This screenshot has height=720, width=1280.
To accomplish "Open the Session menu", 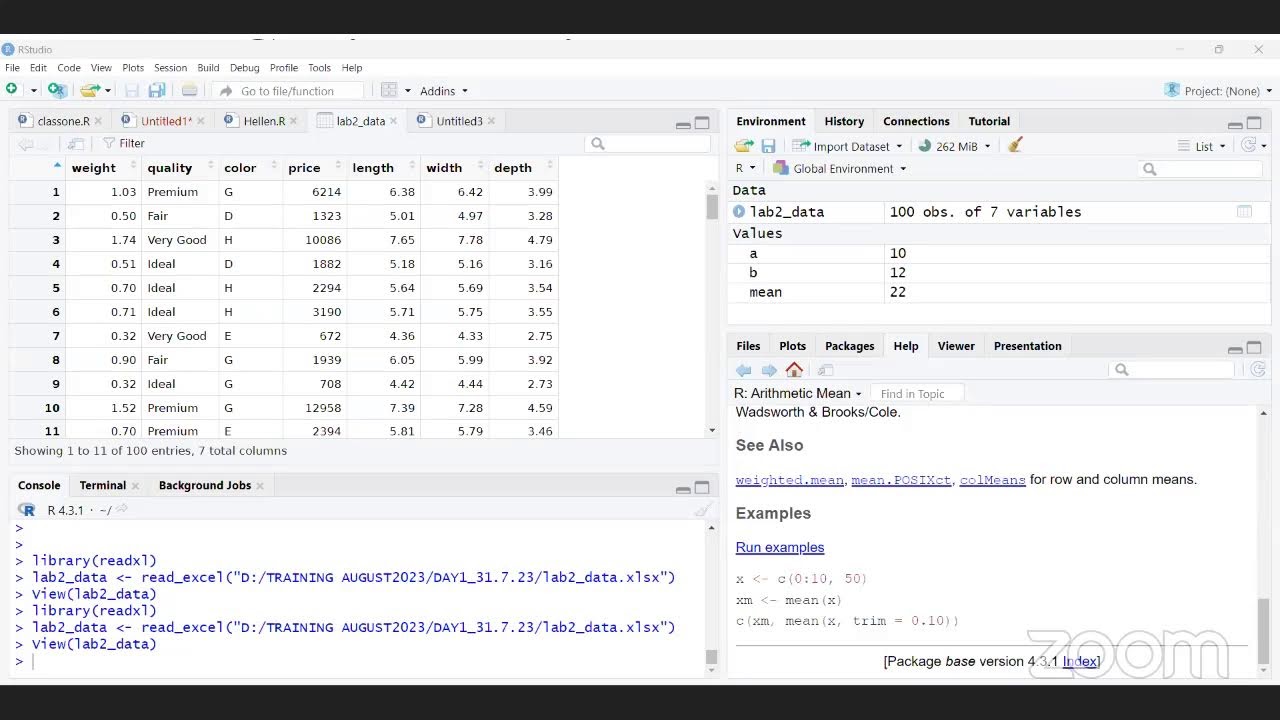I will [x=170, y=68].
